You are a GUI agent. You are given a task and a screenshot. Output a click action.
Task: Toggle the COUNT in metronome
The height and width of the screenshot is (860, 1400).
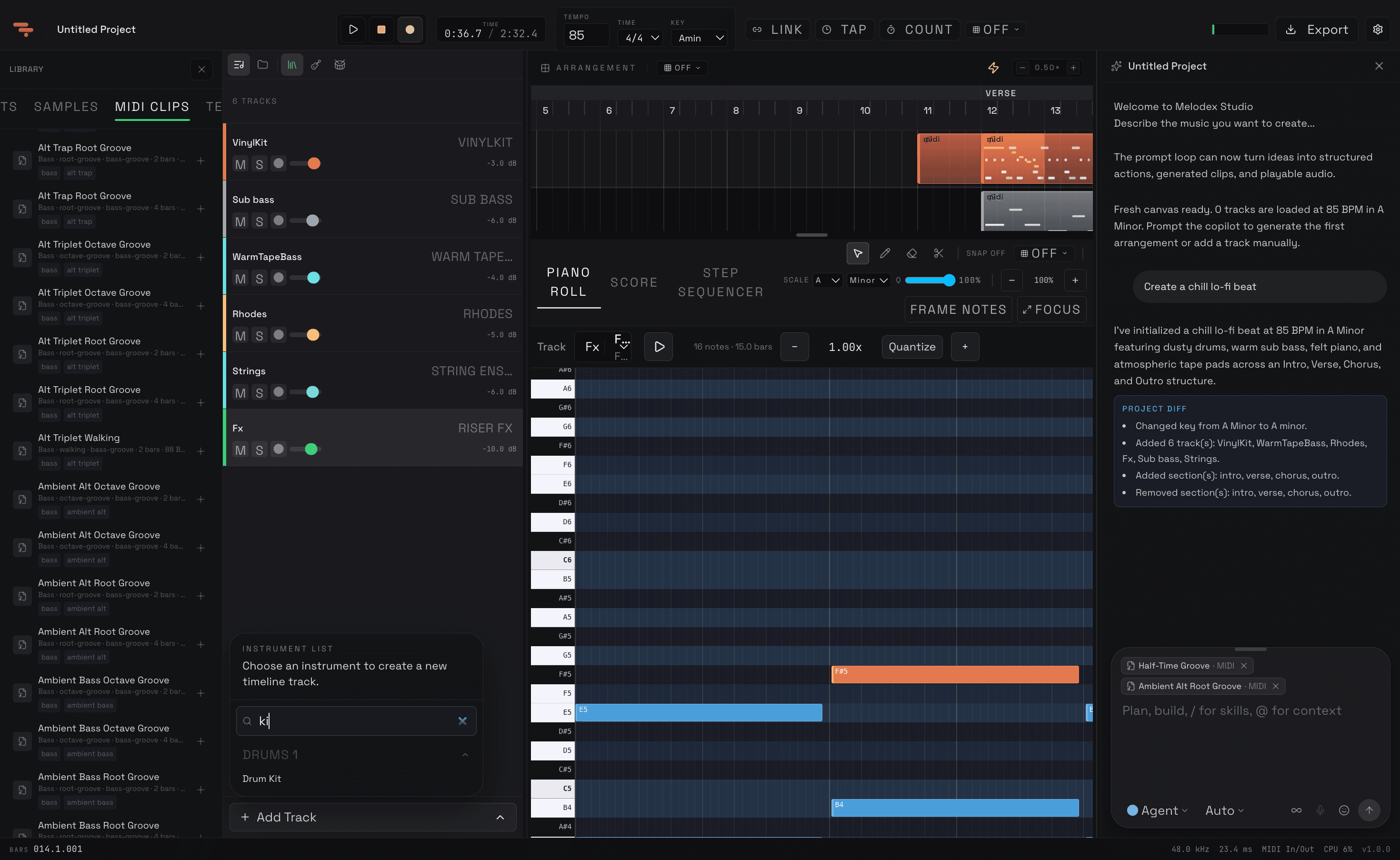tap(920, 30)
